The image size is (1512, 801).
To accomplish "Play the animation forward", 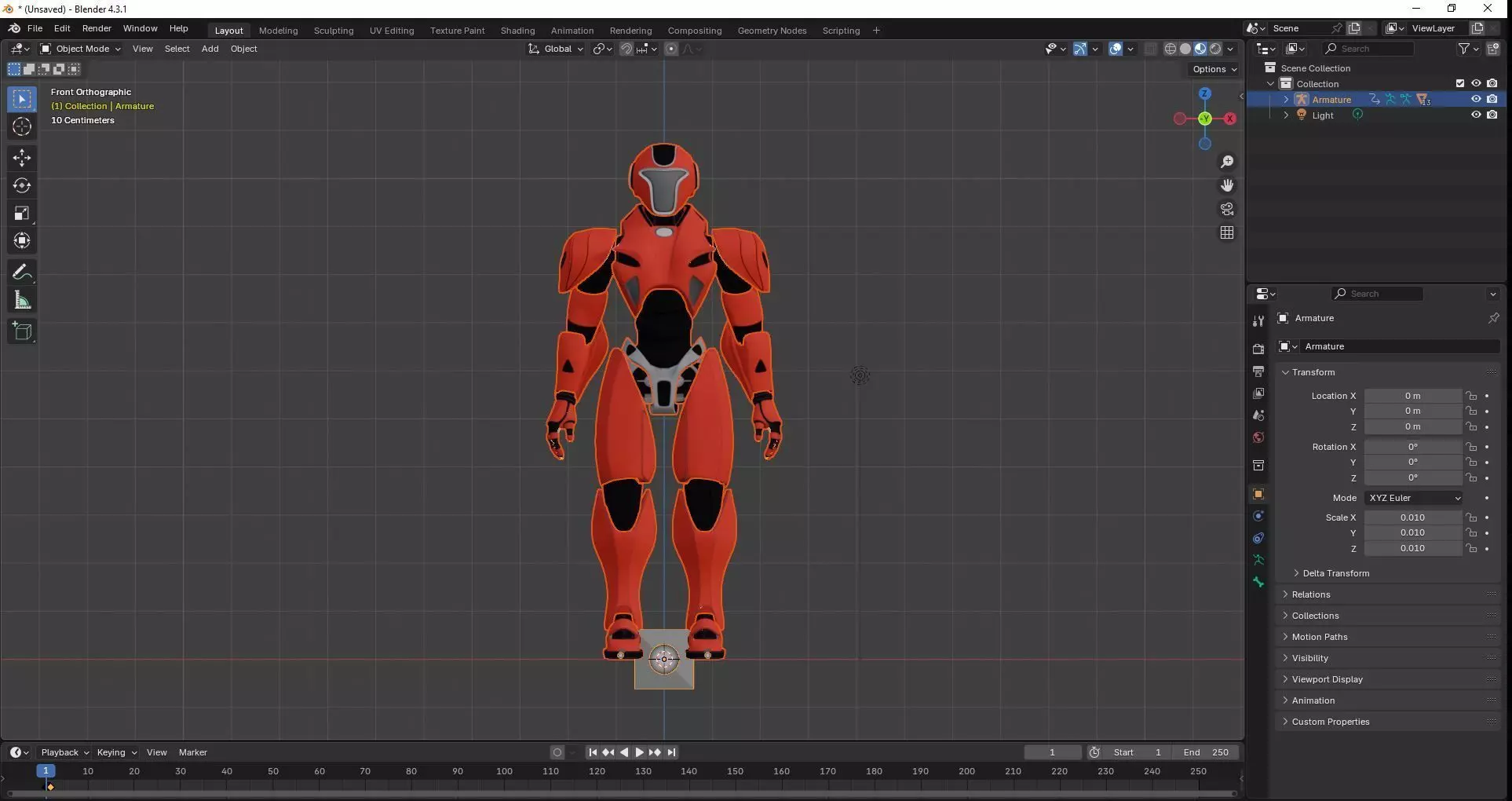I will [639, 752].
